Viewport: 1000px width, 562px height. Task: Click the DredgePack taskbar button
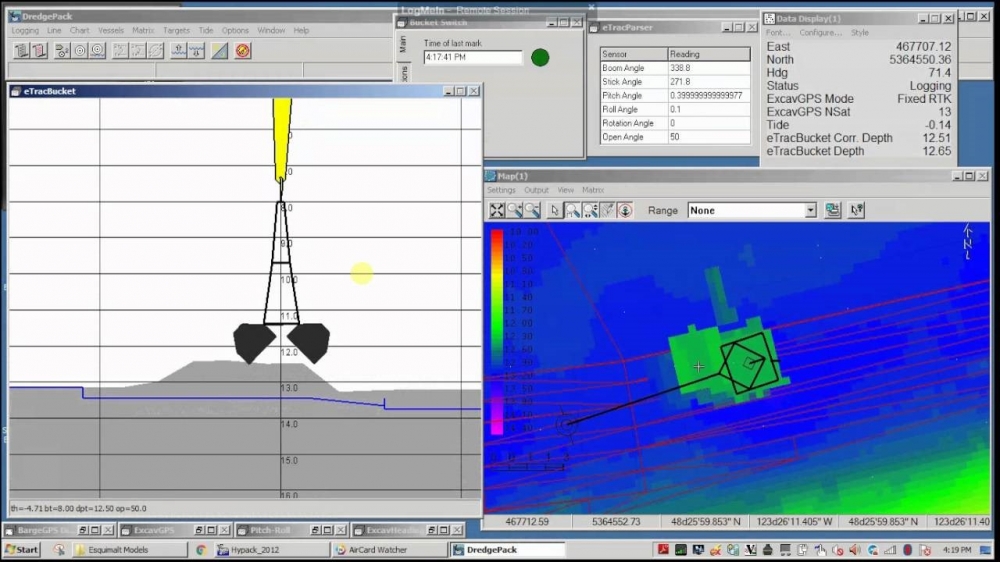coord(508,549)
